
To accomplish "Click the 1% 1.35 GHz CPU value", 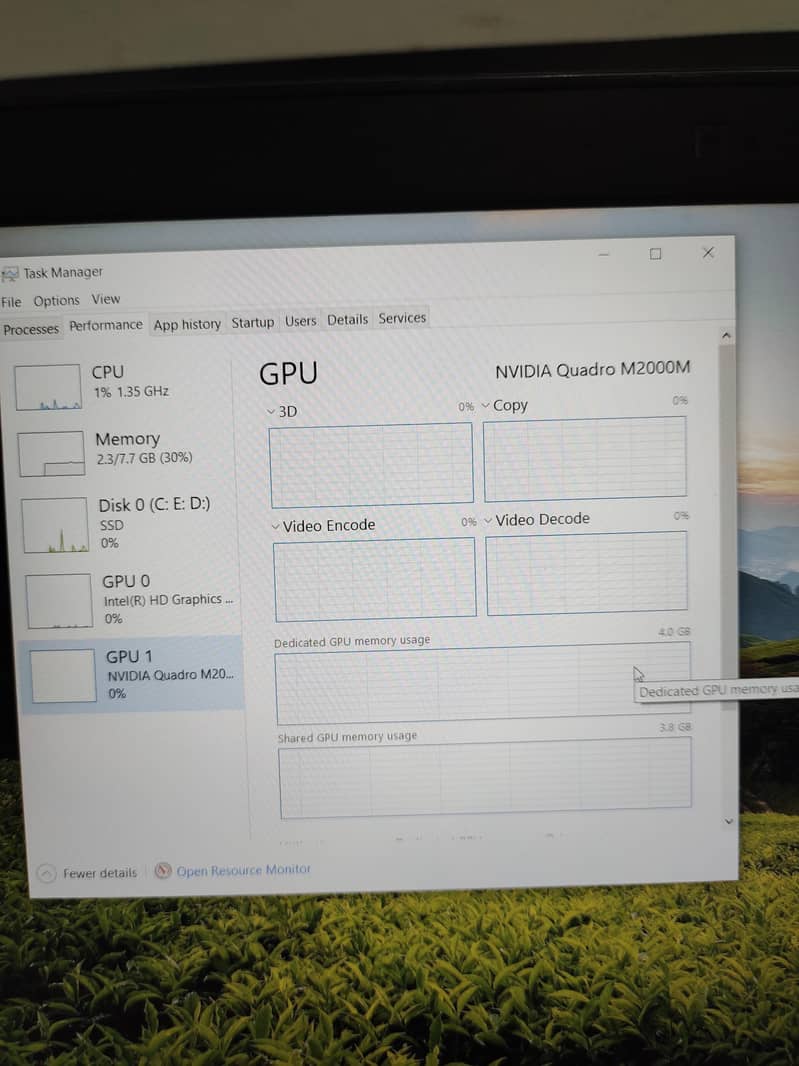I will (131, 392).
